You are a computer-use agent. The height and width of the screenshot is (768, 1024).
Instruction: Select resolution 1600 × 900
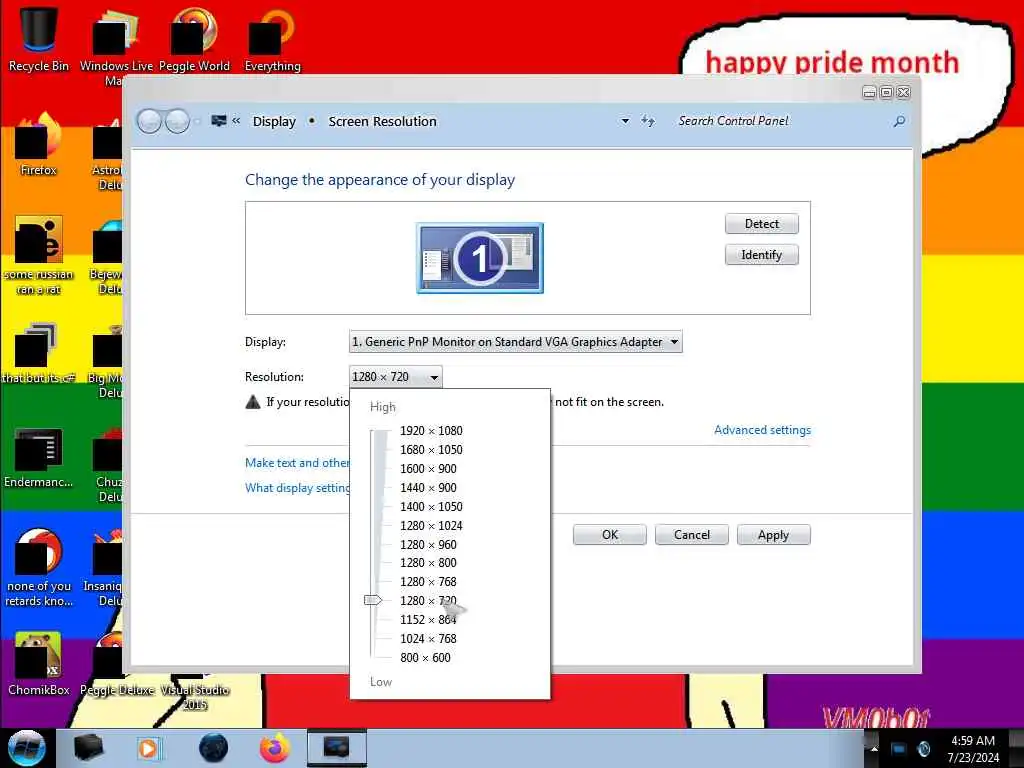click(x=428, y=468)
